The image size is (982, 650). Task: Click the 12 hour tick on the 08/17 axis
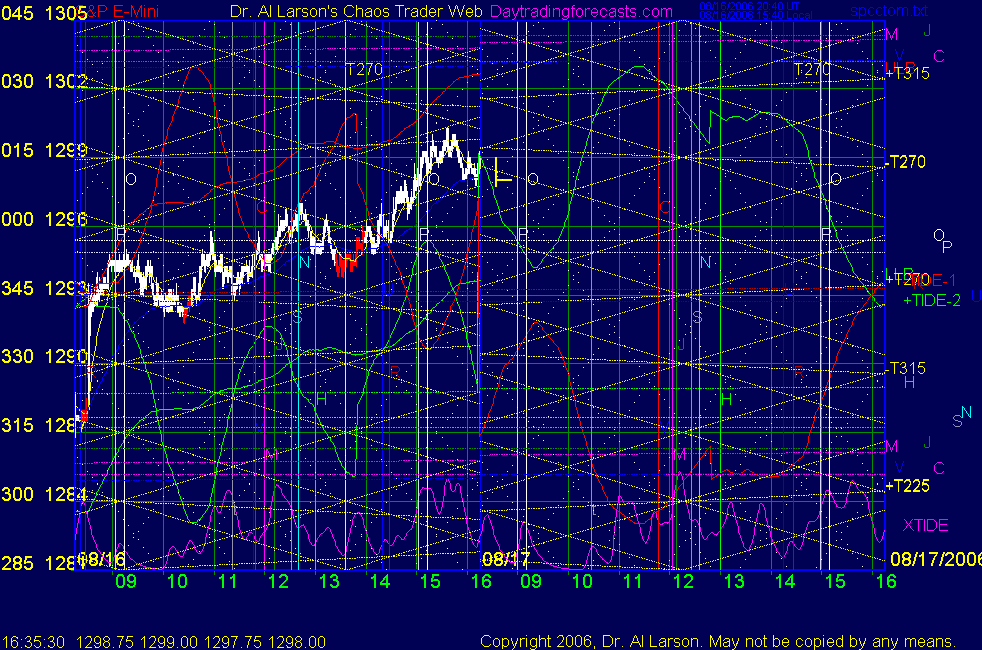click(682, 581)
